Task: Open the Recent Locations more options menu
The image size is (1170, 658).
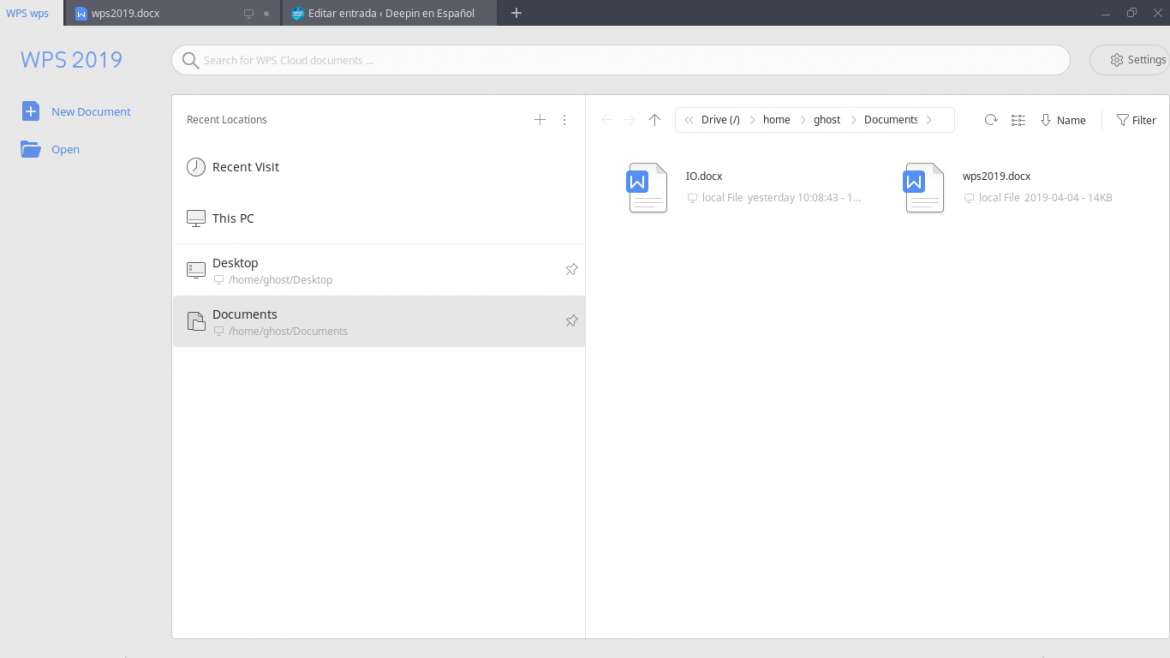Action: pos(564,119)
